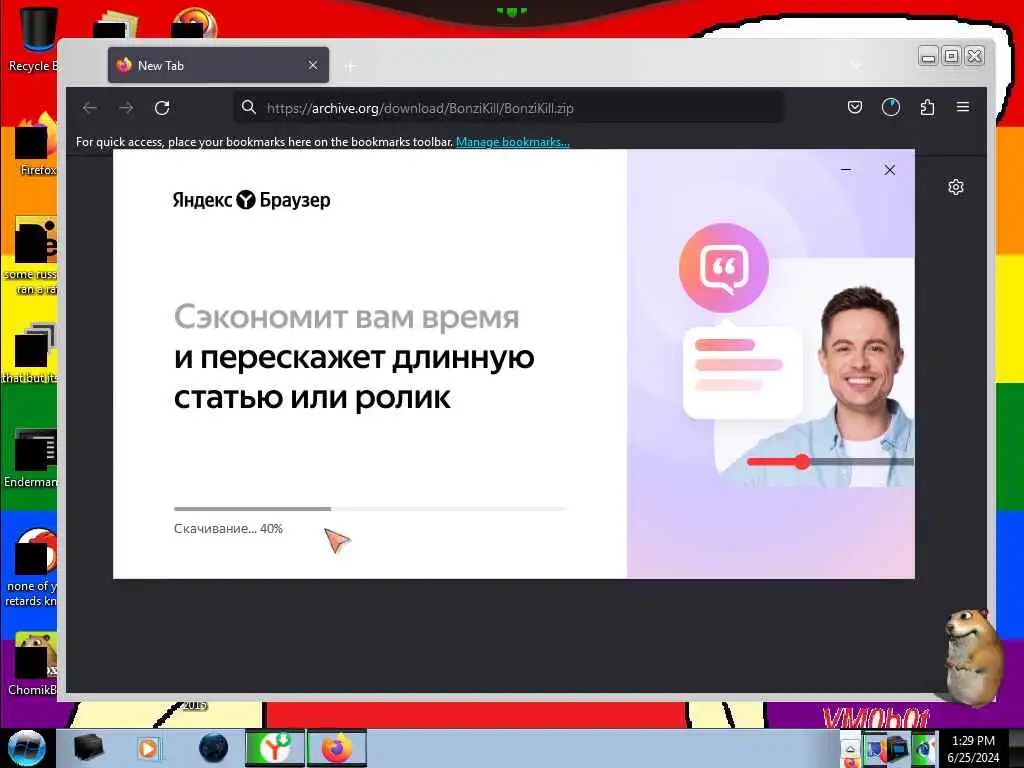Open new tab page settings gear
Image resolution: width=1024 pixels, height=768 pixels.
click(x=956, y=187)
